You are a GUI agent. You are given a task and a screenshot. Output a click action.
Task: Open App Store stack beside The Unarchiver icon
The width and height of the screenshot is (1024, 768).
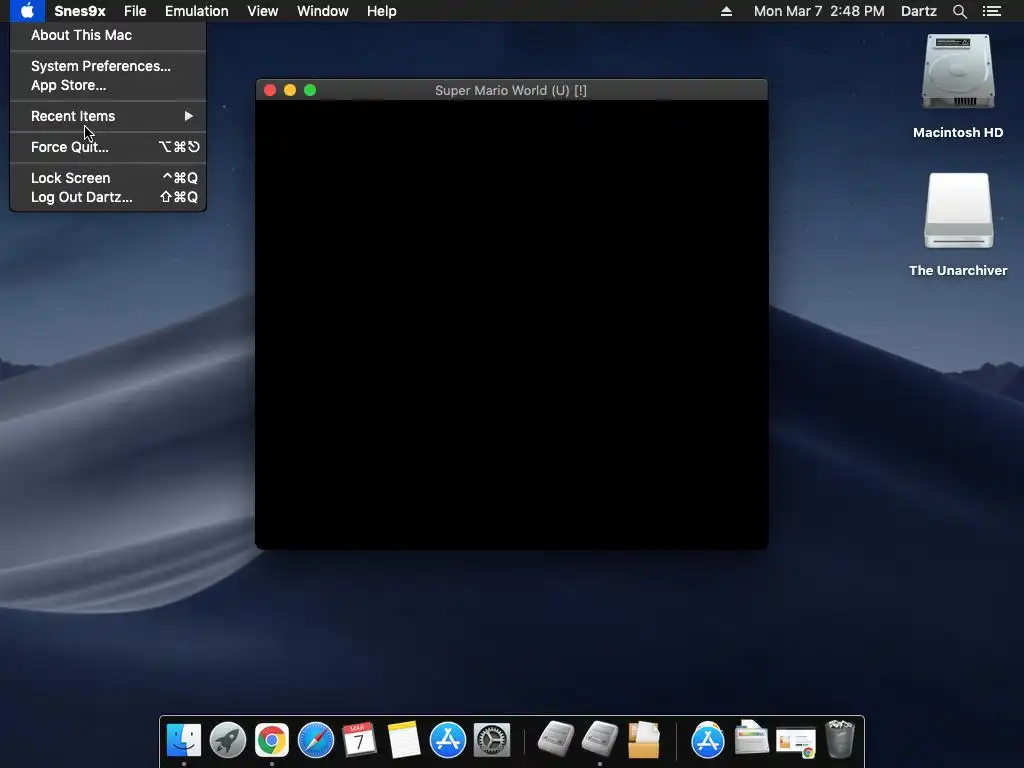pos(708,740)
